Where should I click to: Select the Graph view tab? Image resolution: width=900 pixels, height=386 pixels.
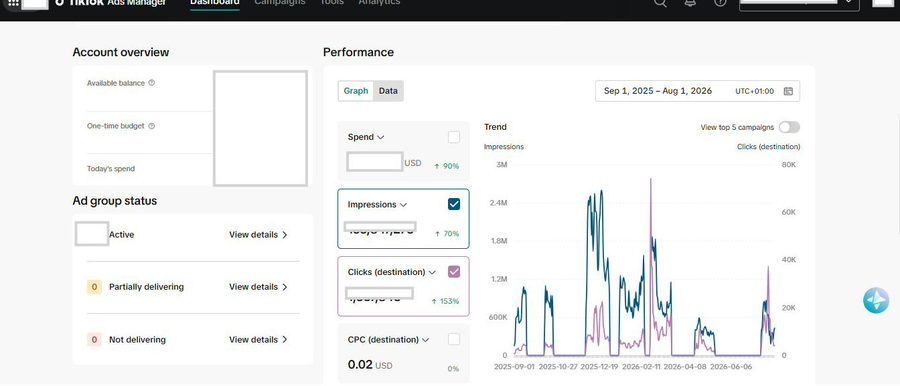click(356, 91)
